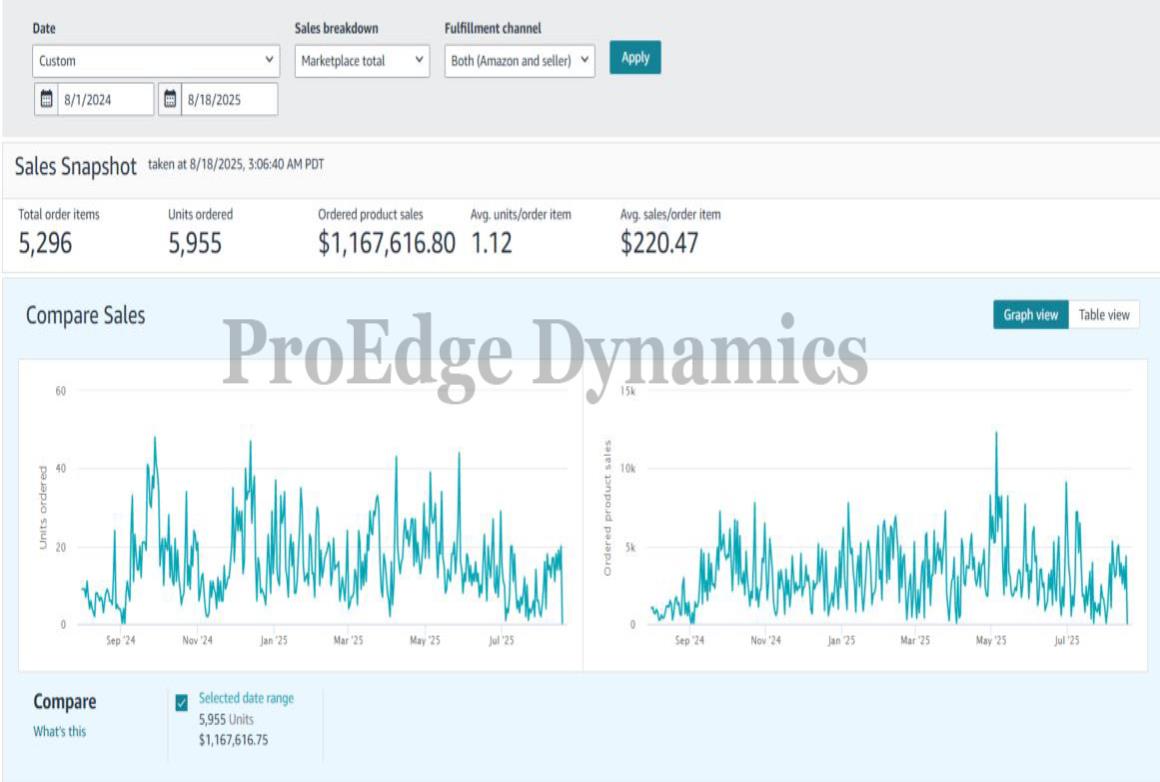Open the Fulfillment channel dropdown

520,61
